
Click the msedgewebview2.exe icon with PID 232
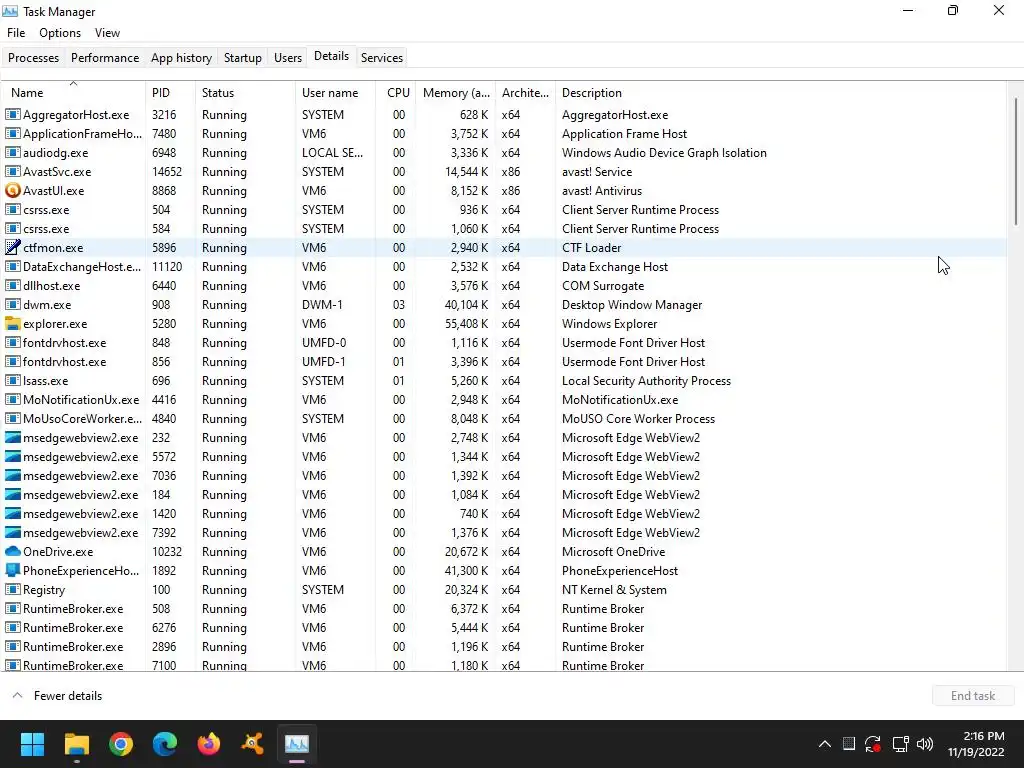[12, 438]
